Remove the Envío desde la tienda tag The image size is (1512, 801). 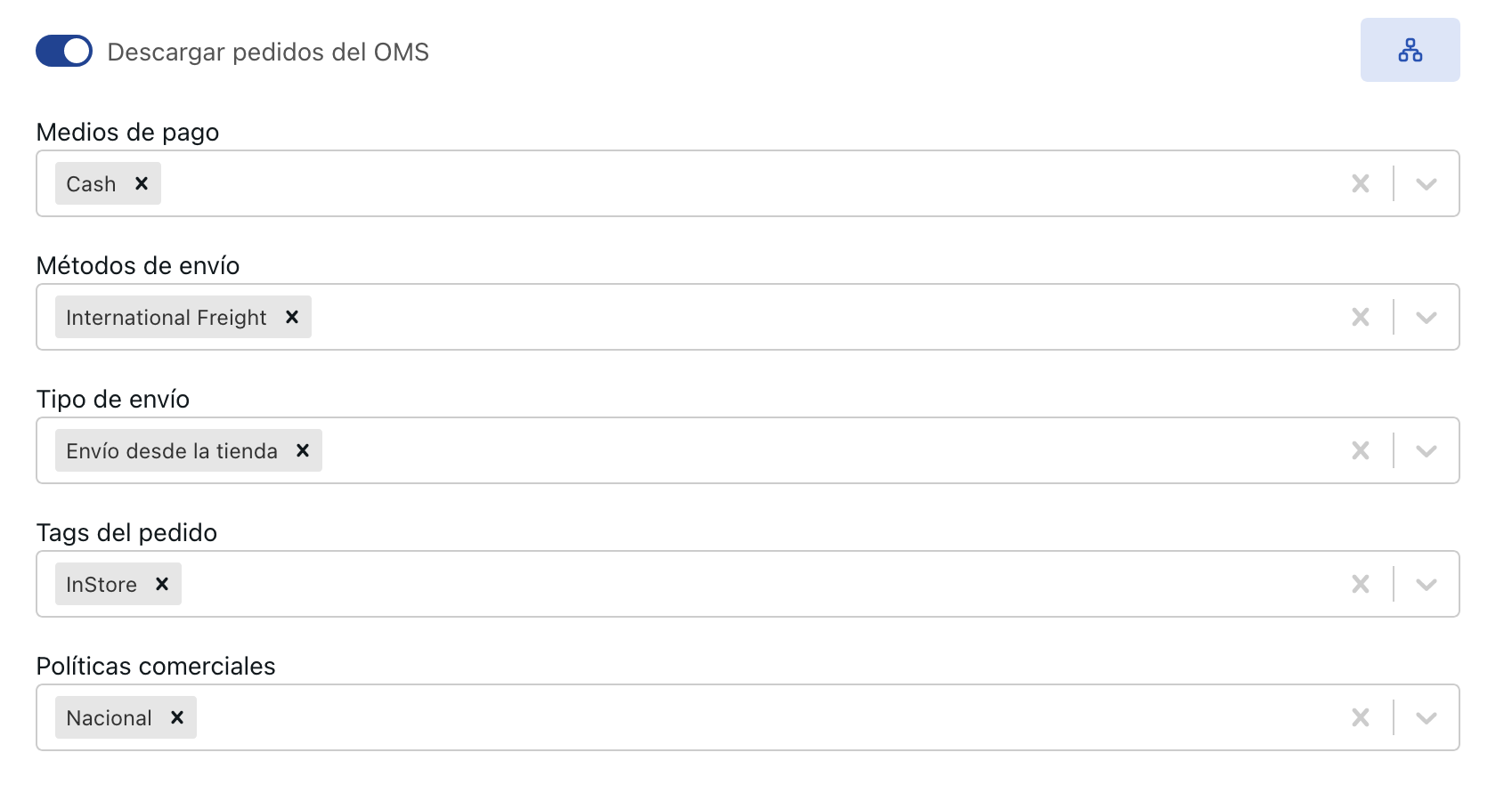[303, 450]
